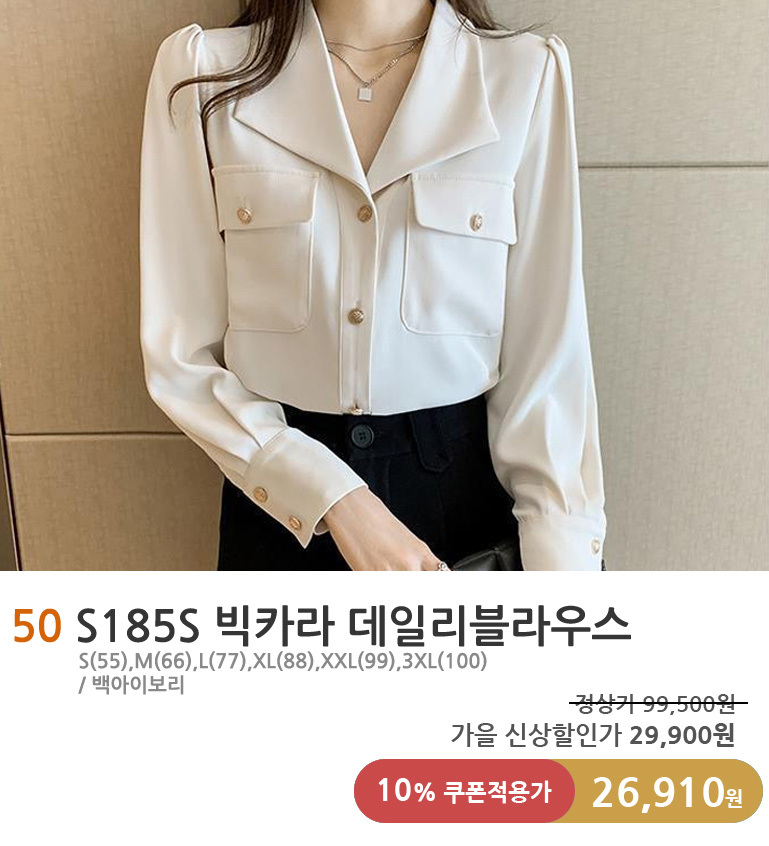The width and height of the screenshot is (769, 846).
Task: Open the S185S 빅카라 데일리블라우스 title
Action: click(x=354, y=626)
